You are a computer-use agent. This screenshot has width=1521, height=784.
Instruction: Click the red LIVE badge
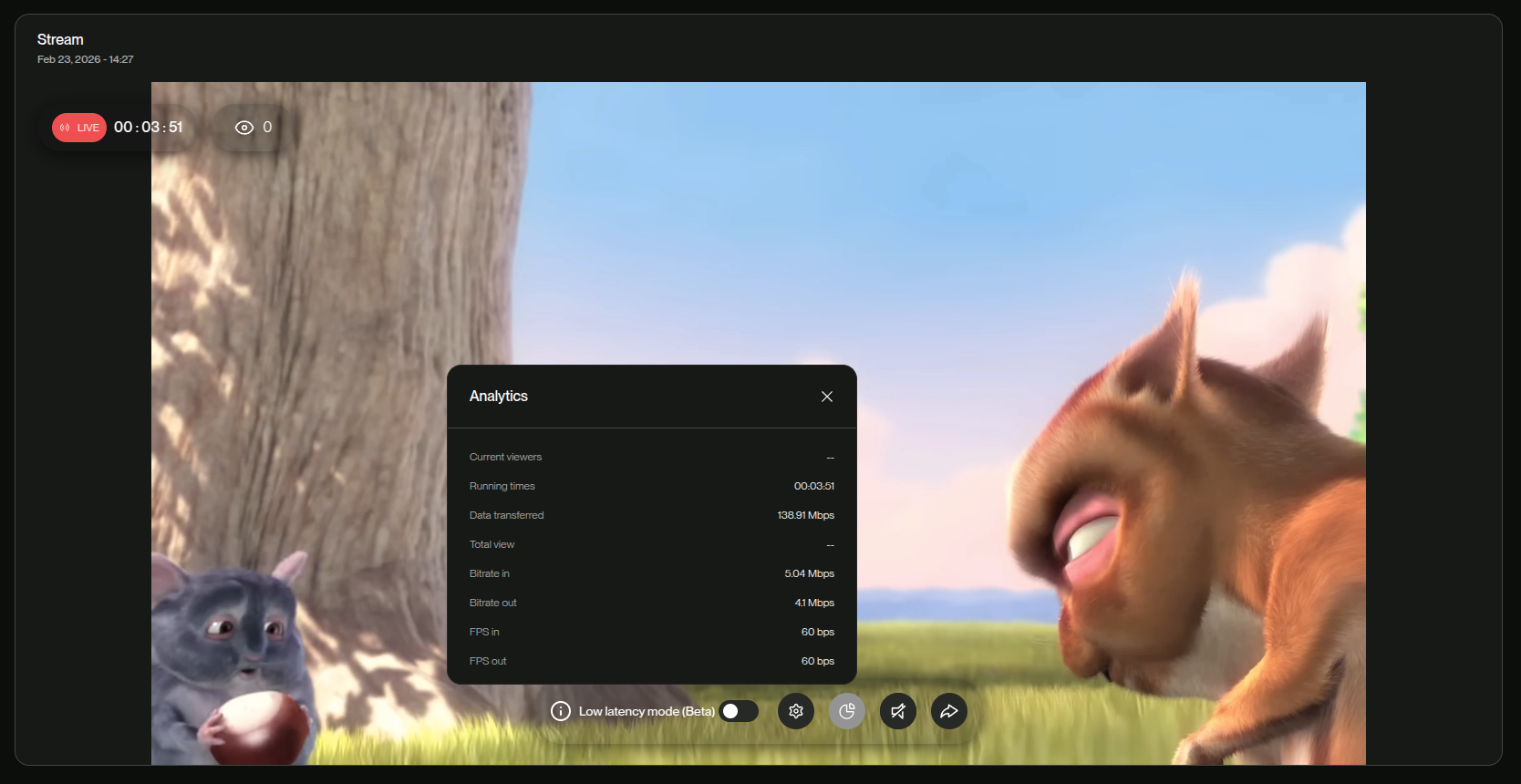pyautogui.click(x=79, y=128)
